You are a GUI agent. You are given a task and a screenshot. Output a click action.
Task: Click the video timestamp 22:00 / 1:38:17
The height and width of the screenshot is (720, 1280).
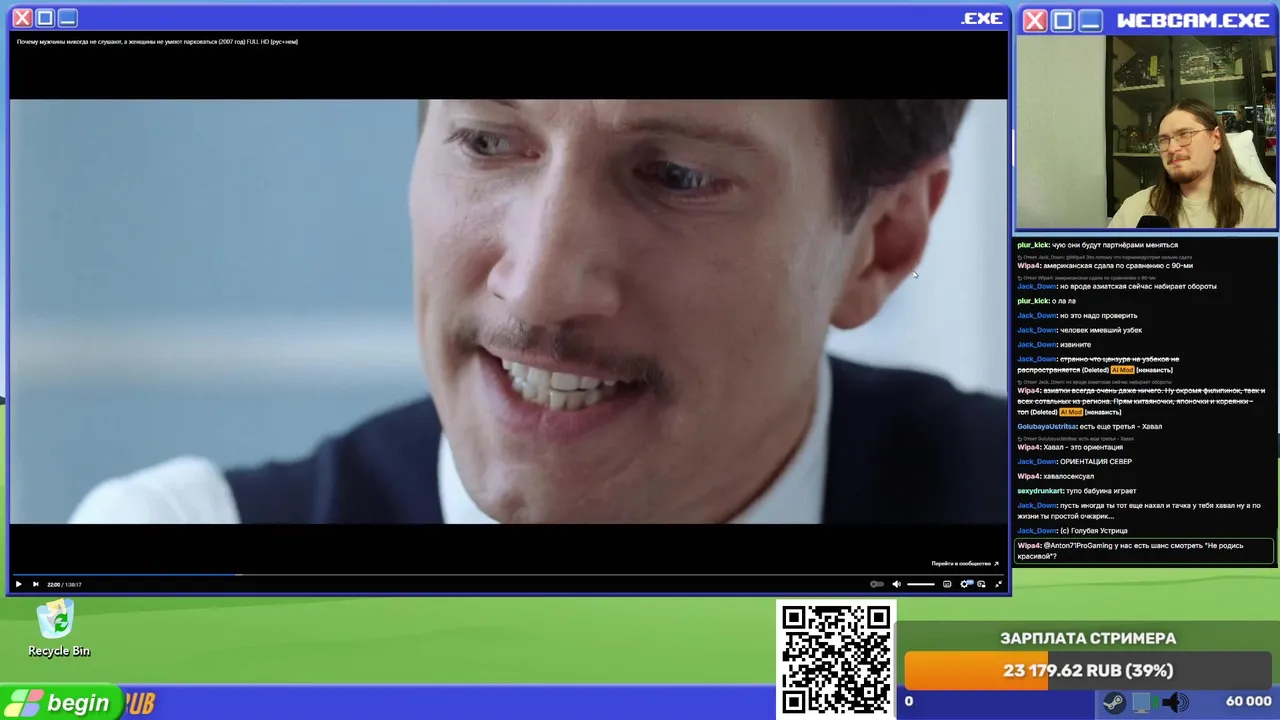(x=64, y=584)
